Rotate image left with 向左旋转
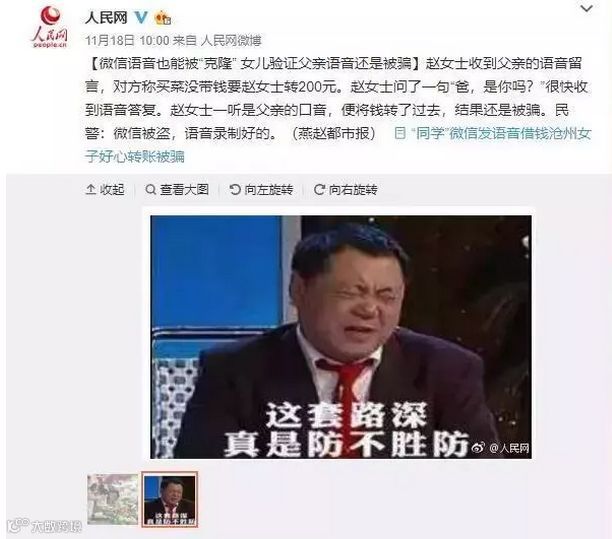612x539 pixels. tap(261, 190)
